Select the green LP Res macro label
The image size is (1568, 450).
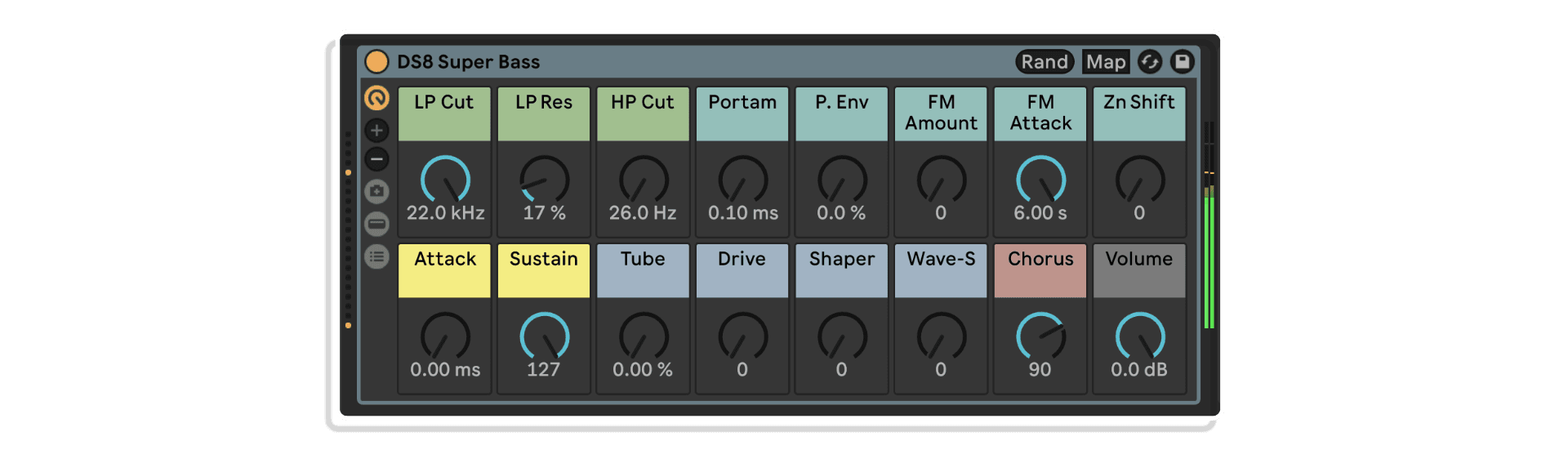544,114
